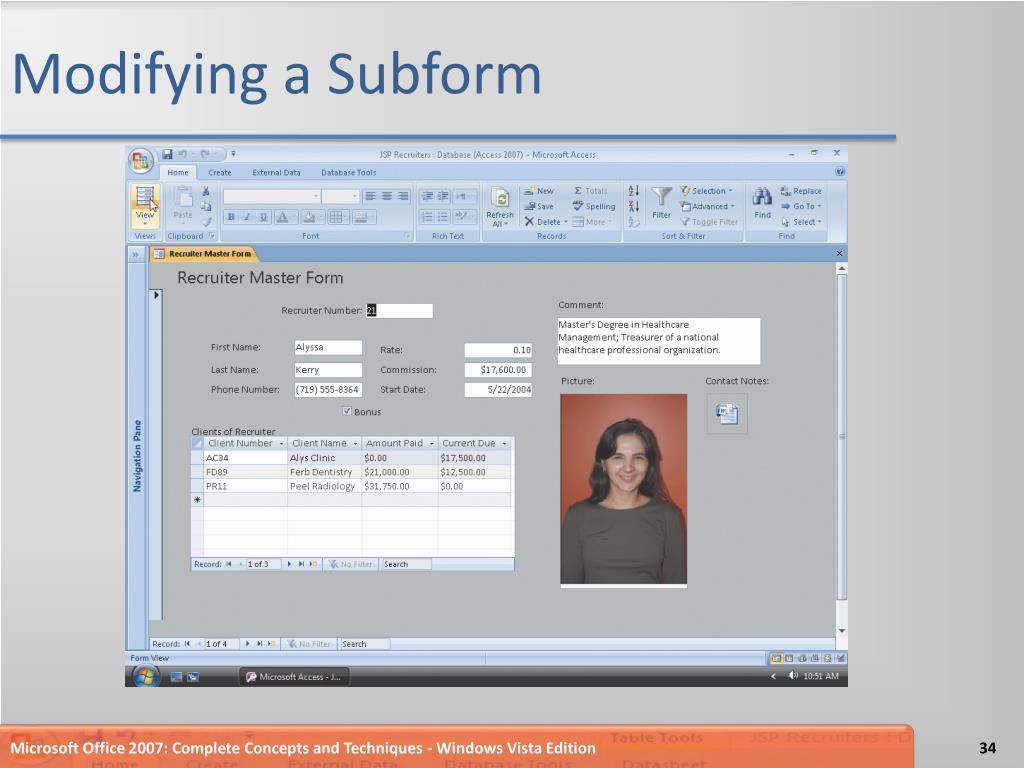Open Advanced filter dropdown
Viewport: 1024px width, 768px height.
pos(707,206)
